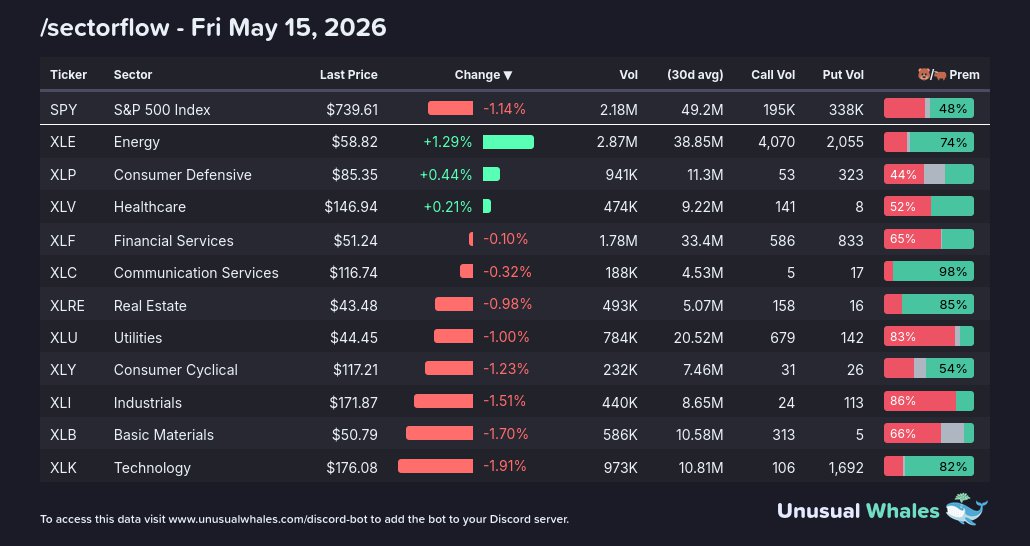Click the Ticker column header
1030x546 pixels.
[x=68, y=75]
